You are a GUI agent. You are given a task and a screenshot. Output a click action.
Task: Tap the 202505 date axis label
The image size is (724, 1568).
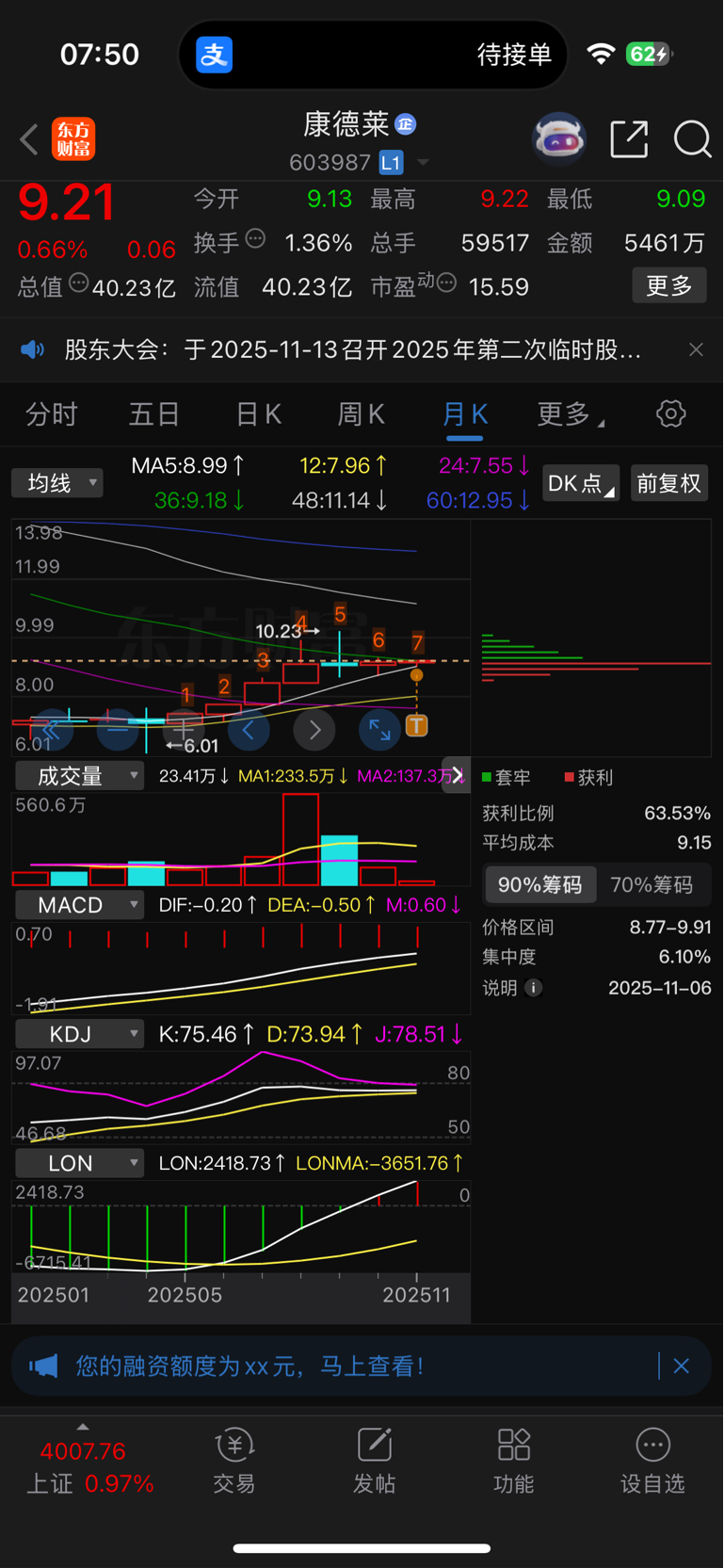(x=185, y=1295)
